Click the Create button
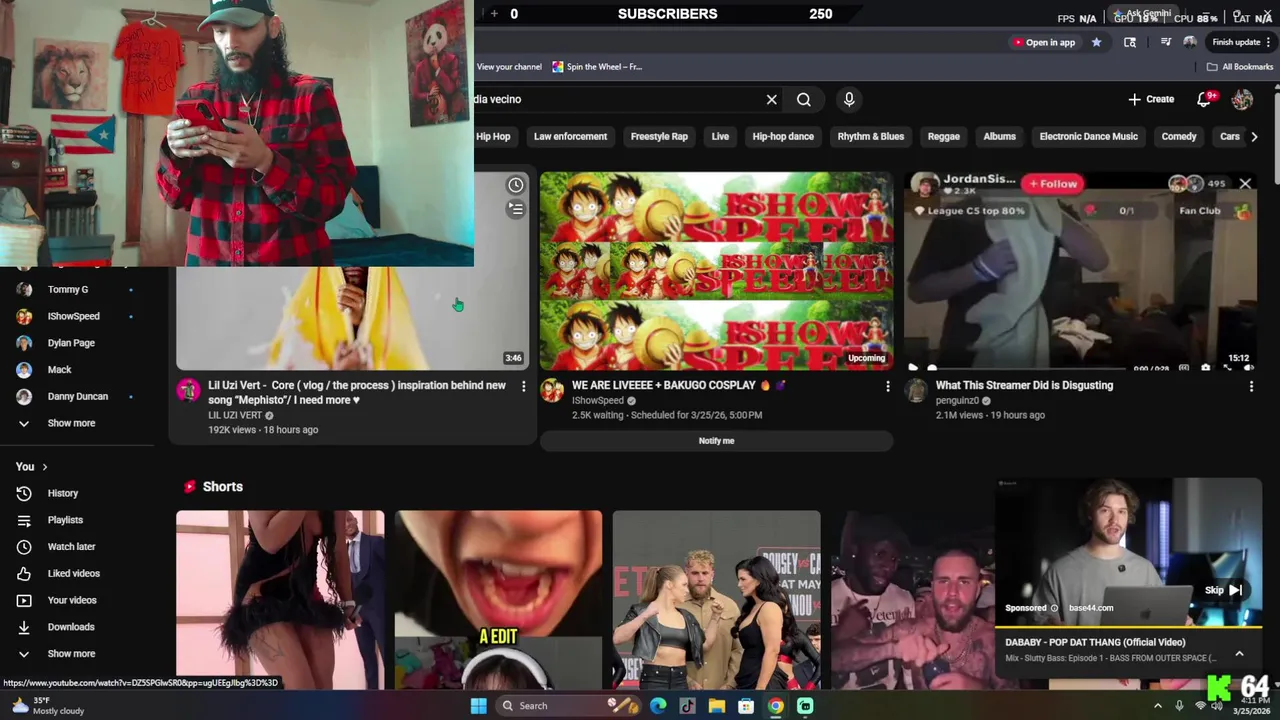The height and width of the screenshot is (720, 1280). [x=1151, y=99]
